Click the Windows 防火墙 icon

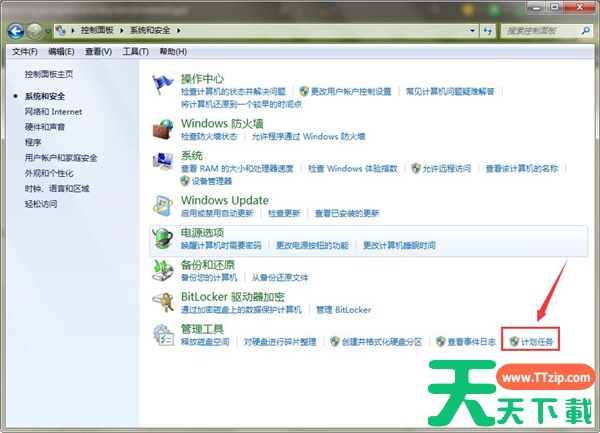click(164, 129)
